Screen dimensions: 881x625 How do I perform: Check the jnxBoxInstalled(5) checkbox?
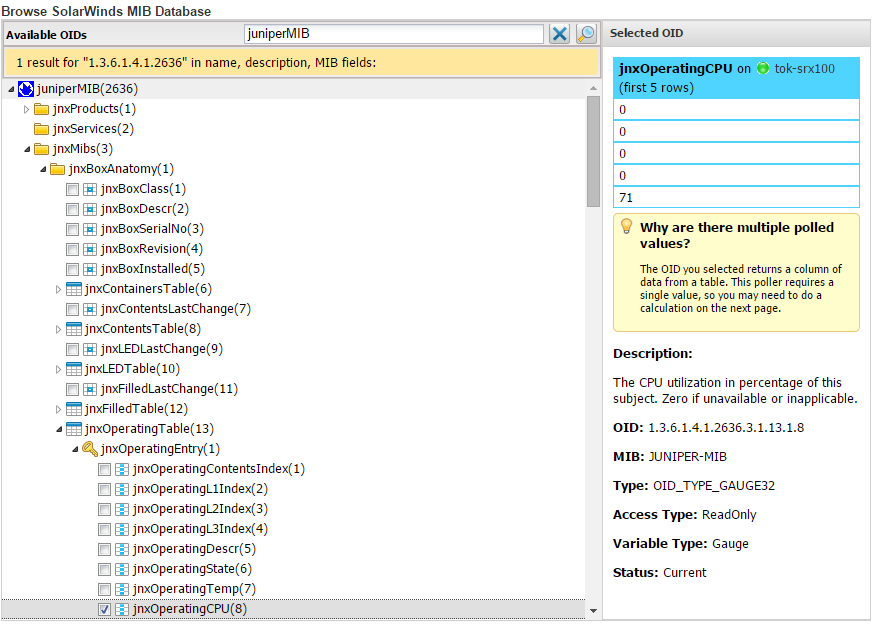pyautogui.click(x=72, y=269)
